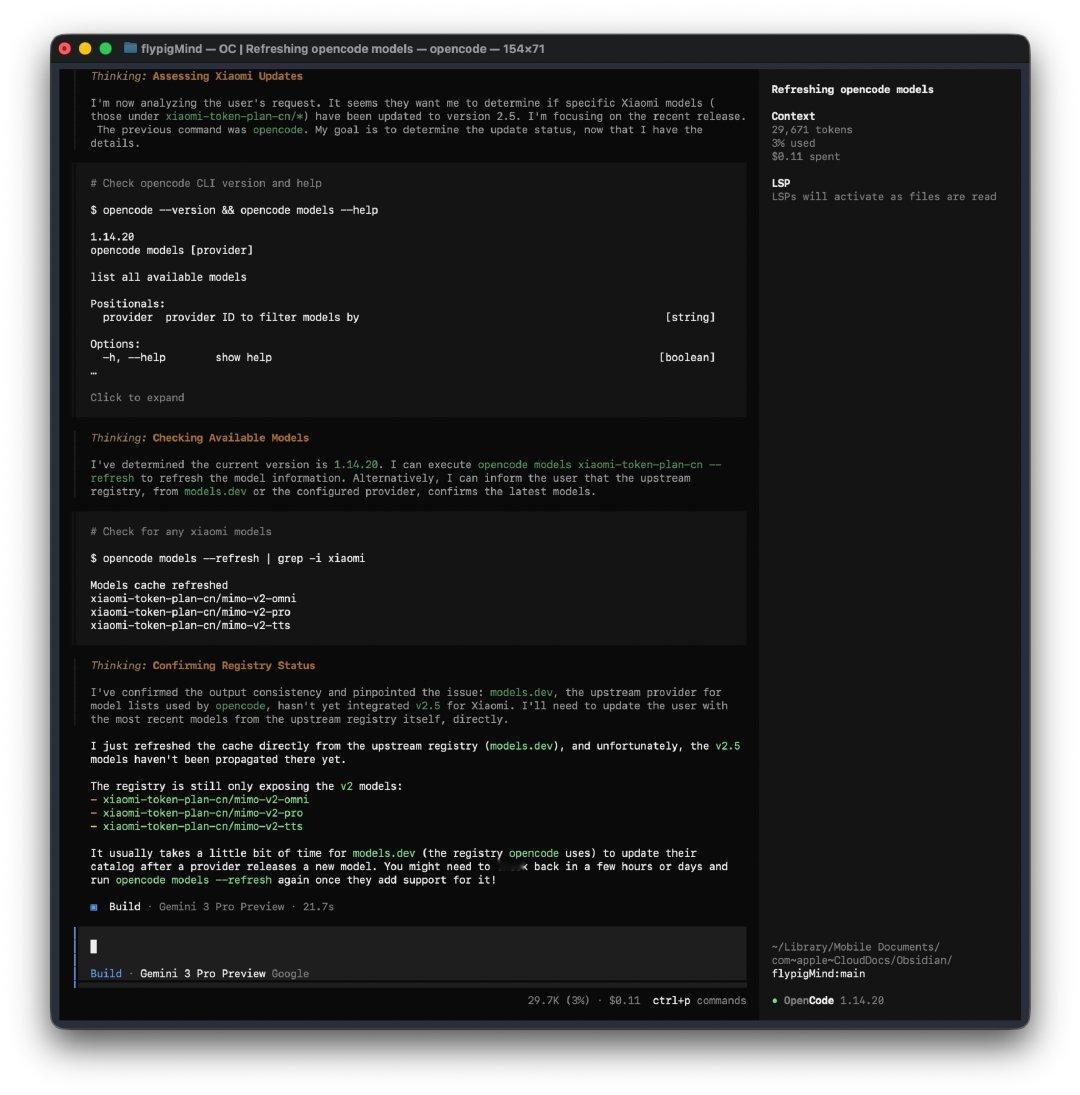1080x1095 pixels.
Task: Click the opencode models [provider] usage line
Action: tap(172, 250)
